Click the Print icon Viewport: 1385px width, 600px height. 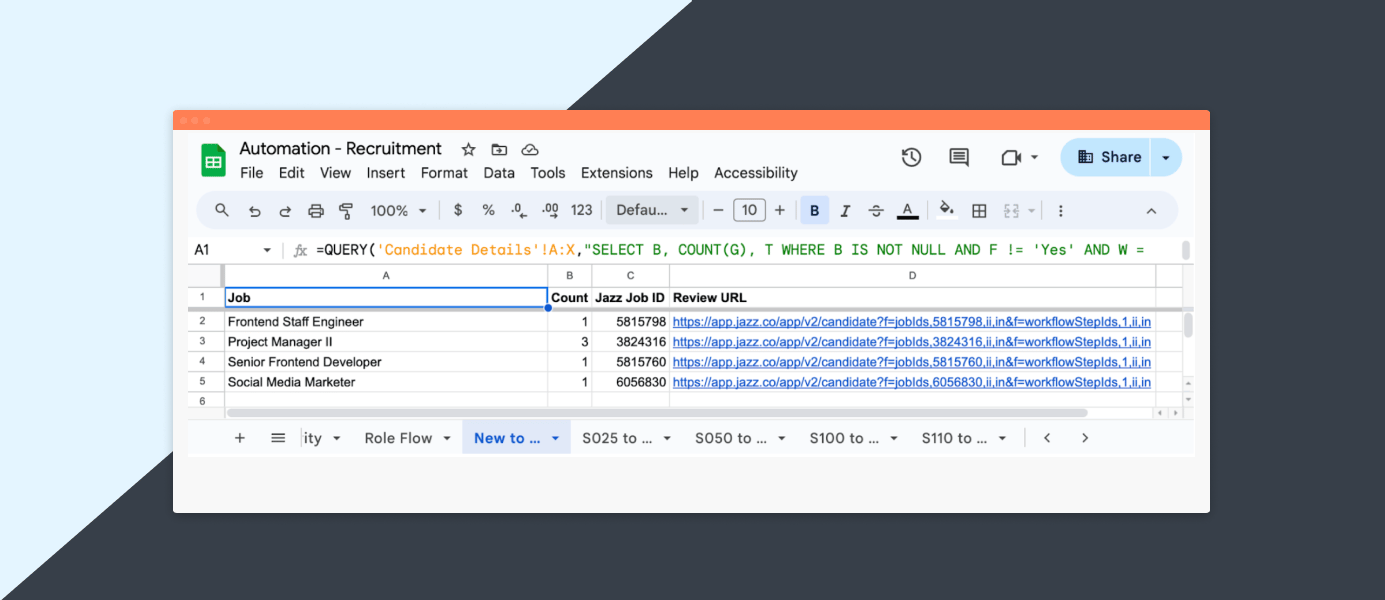(x=315, y=210)
